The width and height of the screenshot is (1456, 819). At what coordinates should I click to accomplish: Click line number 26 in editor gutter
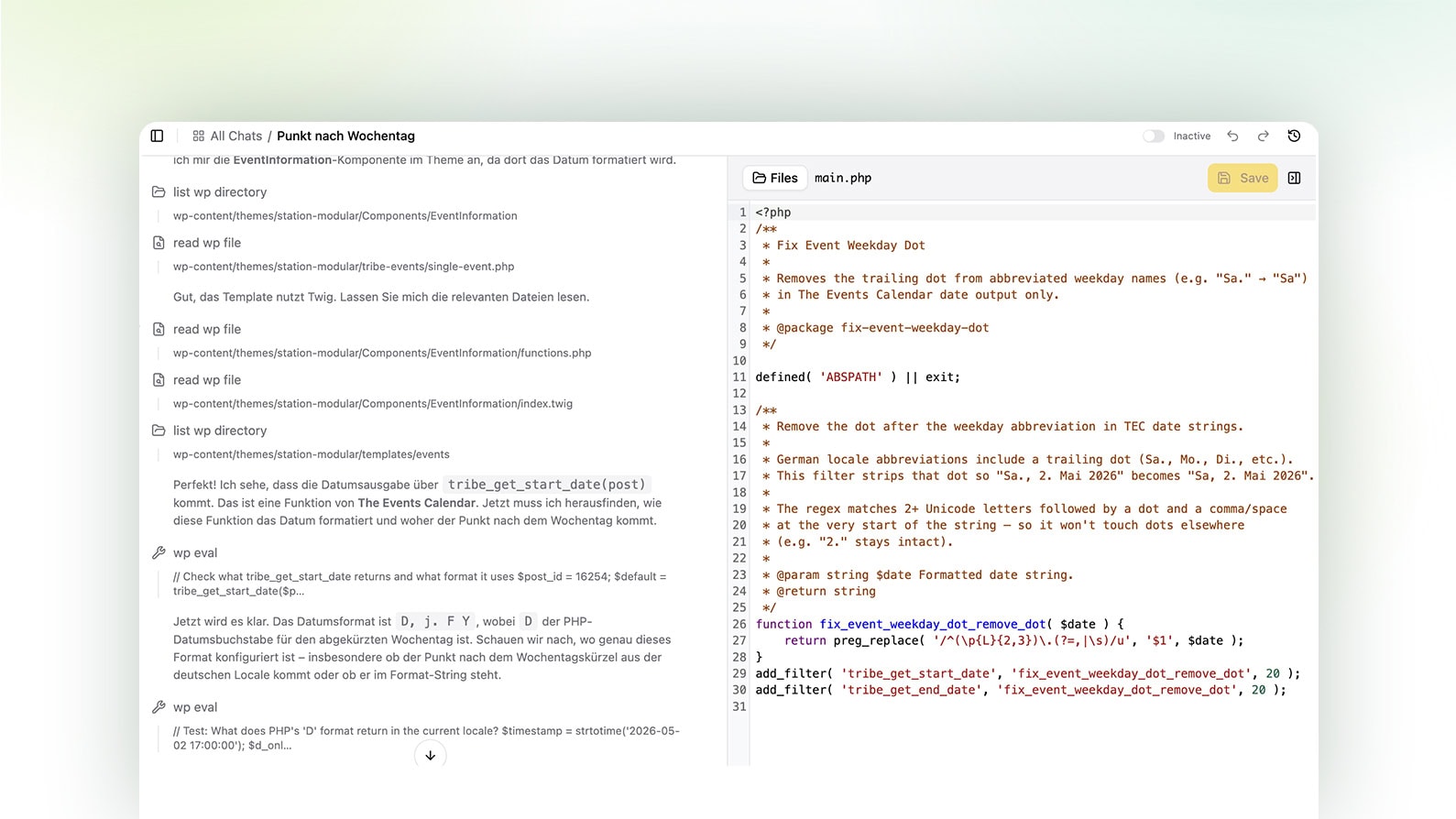739,624
